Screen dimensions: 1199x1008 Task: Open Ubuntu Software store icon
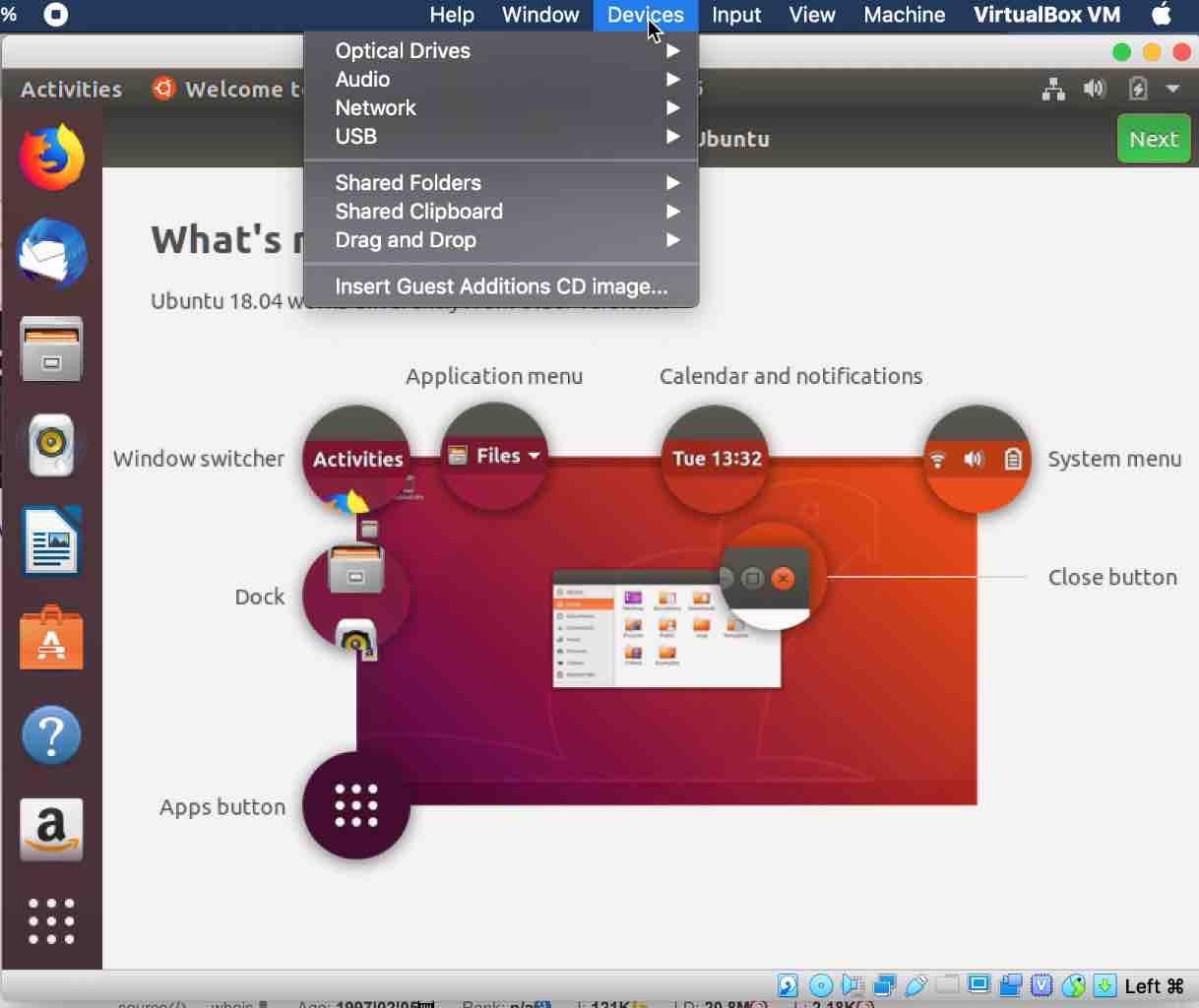point(51,638)
